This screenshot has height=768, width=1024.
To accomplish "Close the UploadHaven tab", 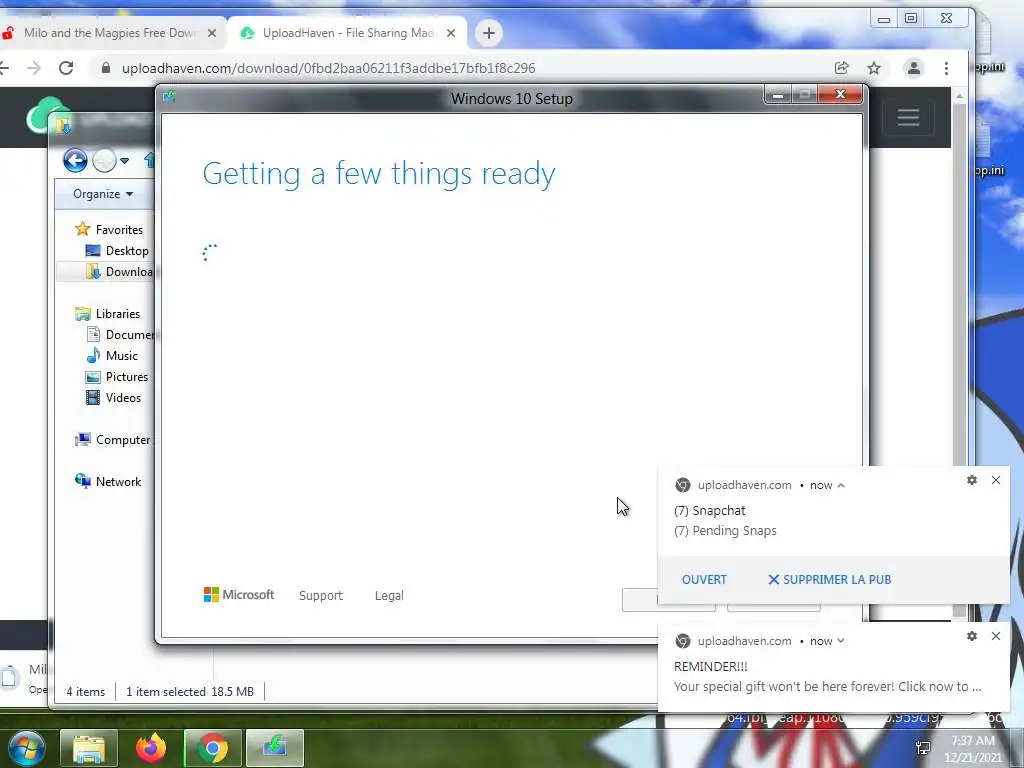I will click(x=451, y=33).
